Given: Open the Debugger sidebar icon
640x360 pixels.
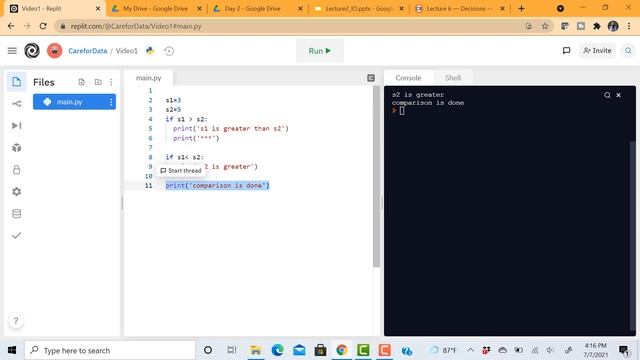Looking at the screenshot, I should coord(16,125).
